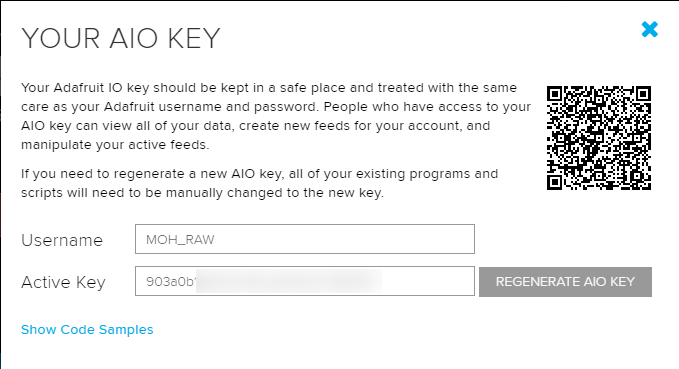Close the AIO key dialog with the X
Screen dimensions: 679x369
[650, 29]
